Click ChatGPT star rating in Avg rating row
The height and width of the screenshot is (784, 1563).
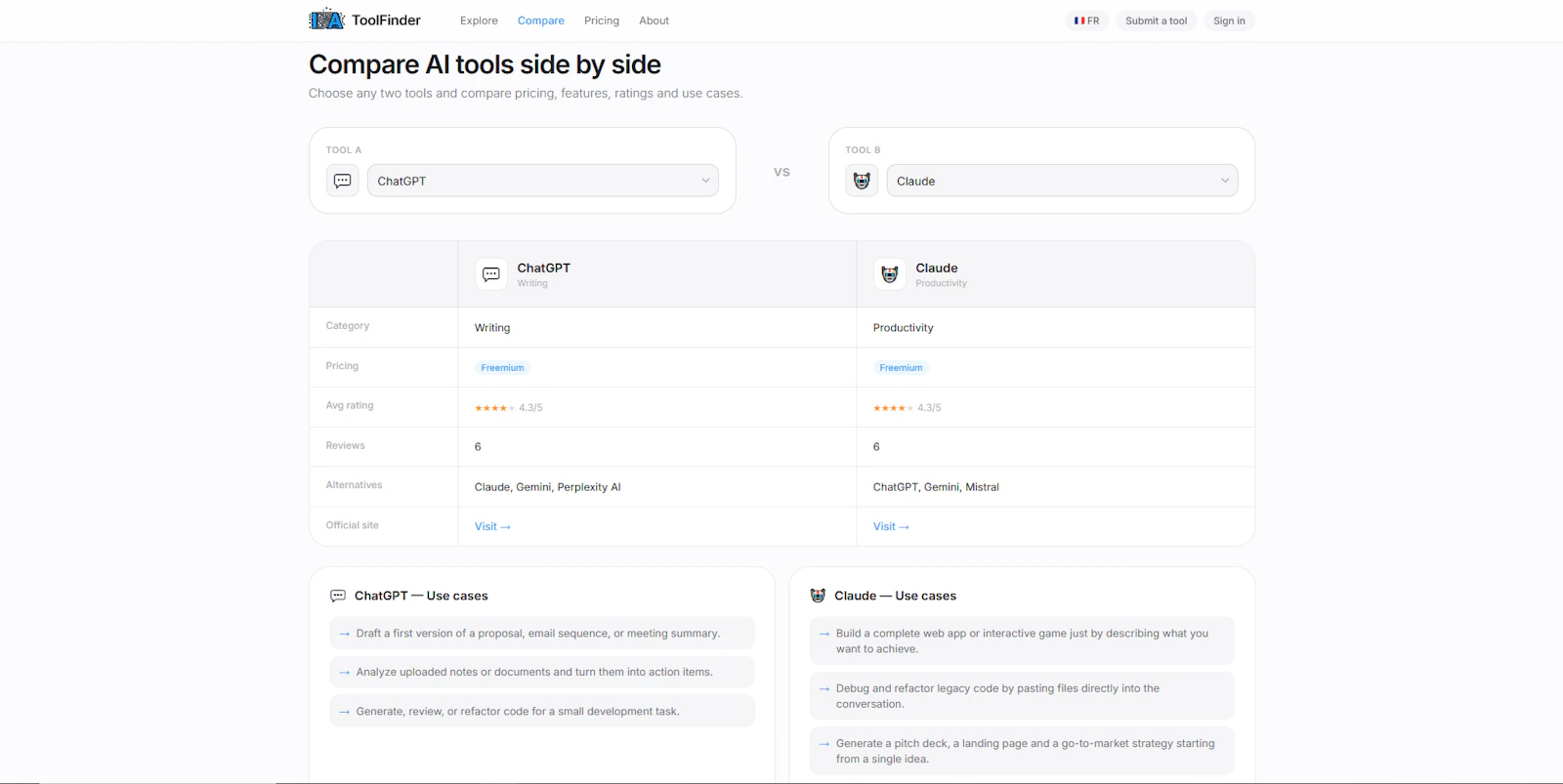pyautogui.click(x=494, y=408)
